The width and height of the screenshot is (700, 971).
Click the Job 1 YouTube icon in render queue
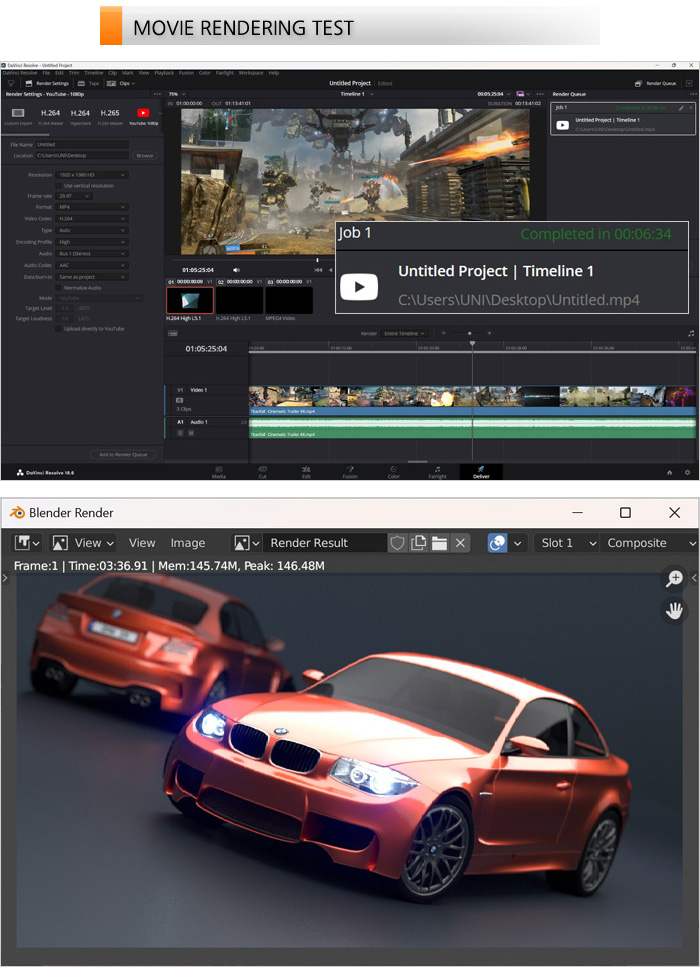click(562, 125)
